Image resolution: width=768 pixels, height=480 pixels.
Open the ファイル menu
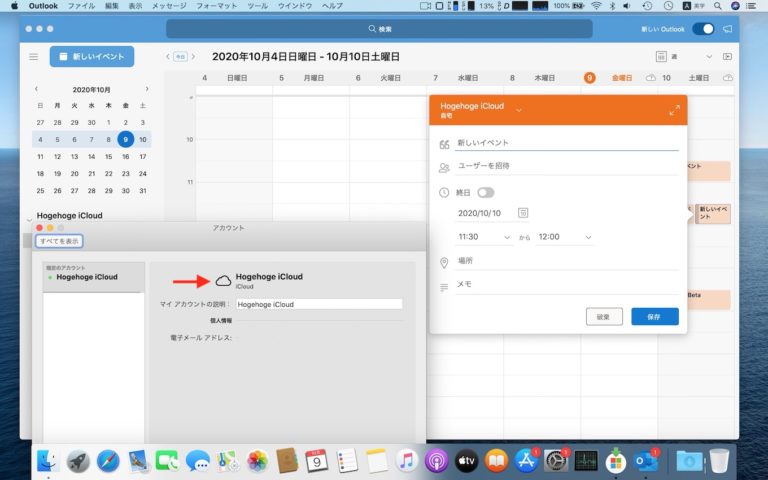[x=83, y=6]
